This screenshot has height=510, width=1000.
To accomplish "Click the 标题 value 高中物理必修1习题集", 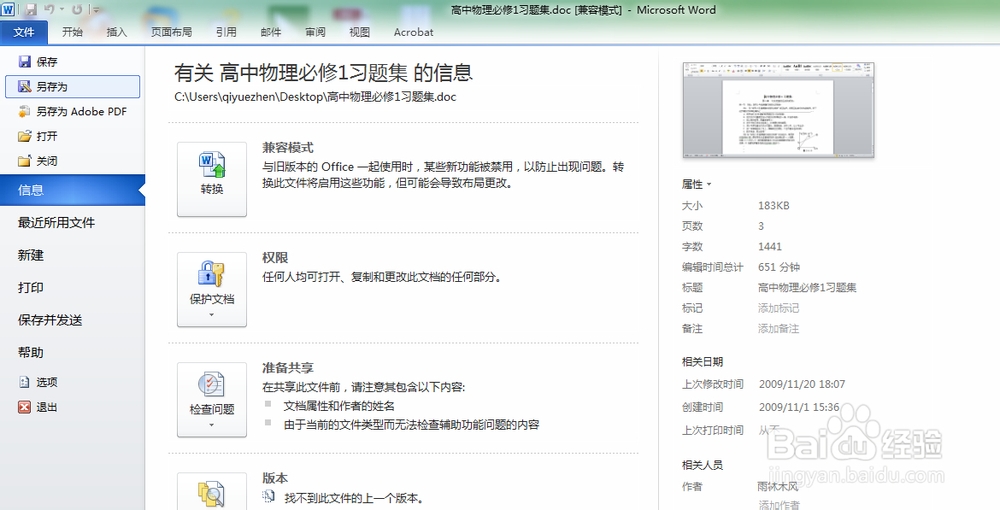I will pos(807,288).
